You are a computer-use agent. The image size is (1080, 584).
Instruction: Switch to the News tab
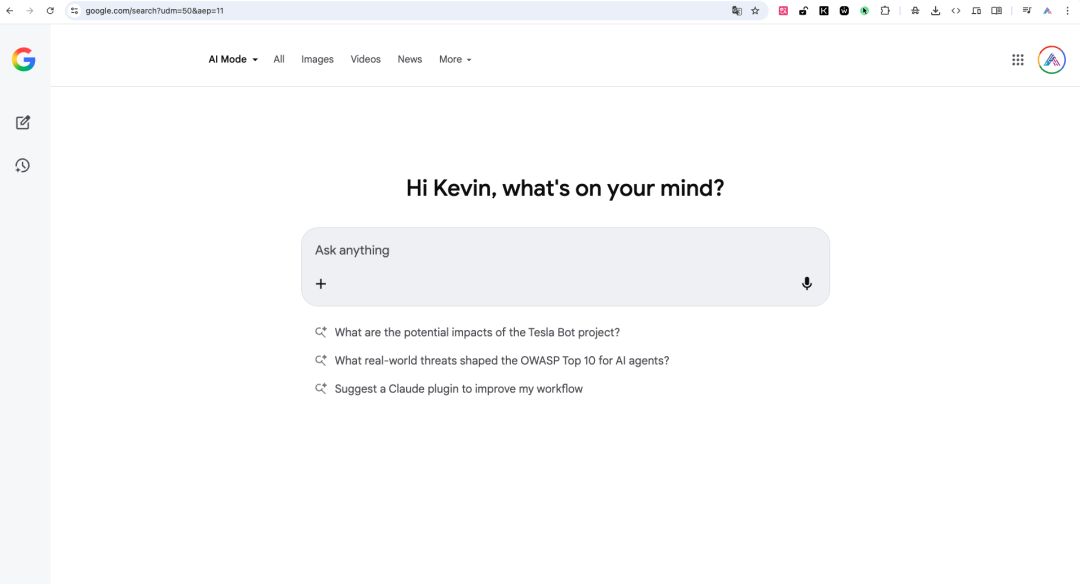[x=409, y=60]
